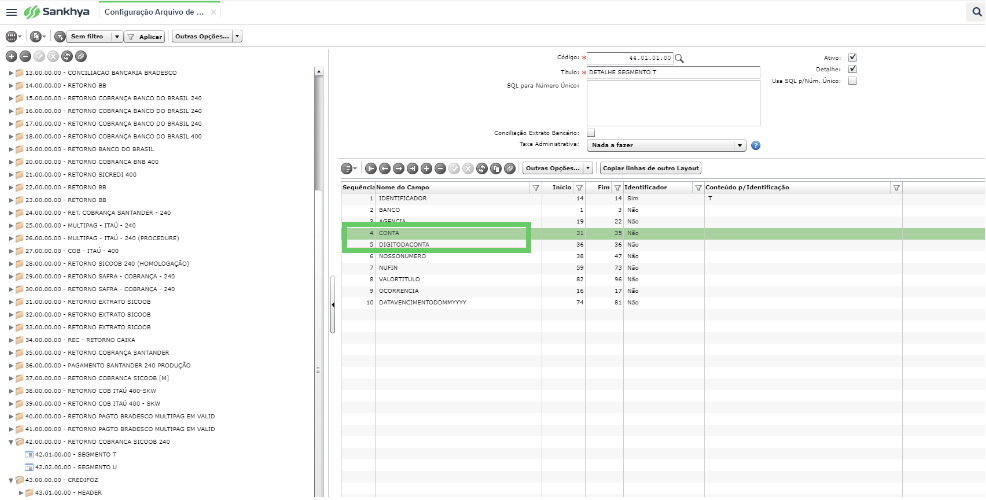
Task: Click the attachment icon above the tree
Action: [x=80, y=57]
